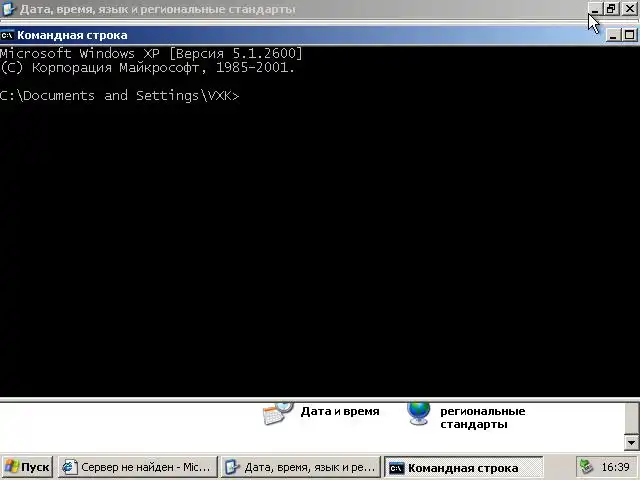Open 'Дата и время' link in control panel
This screenshot has height=480, width=640.
340,411
